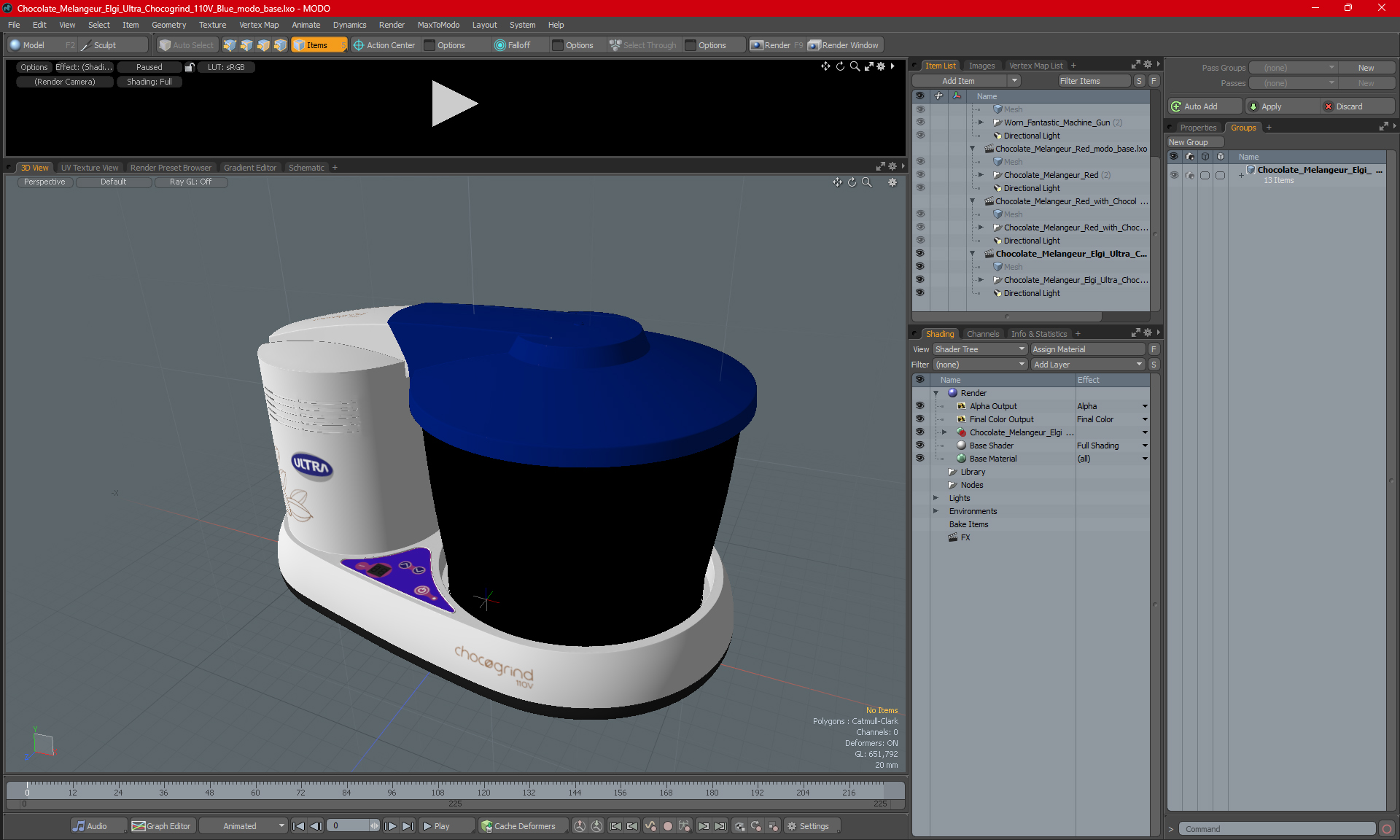Toggle visibility of Base Material
The width and height of the screenshot is (1400, 840).
920,459
